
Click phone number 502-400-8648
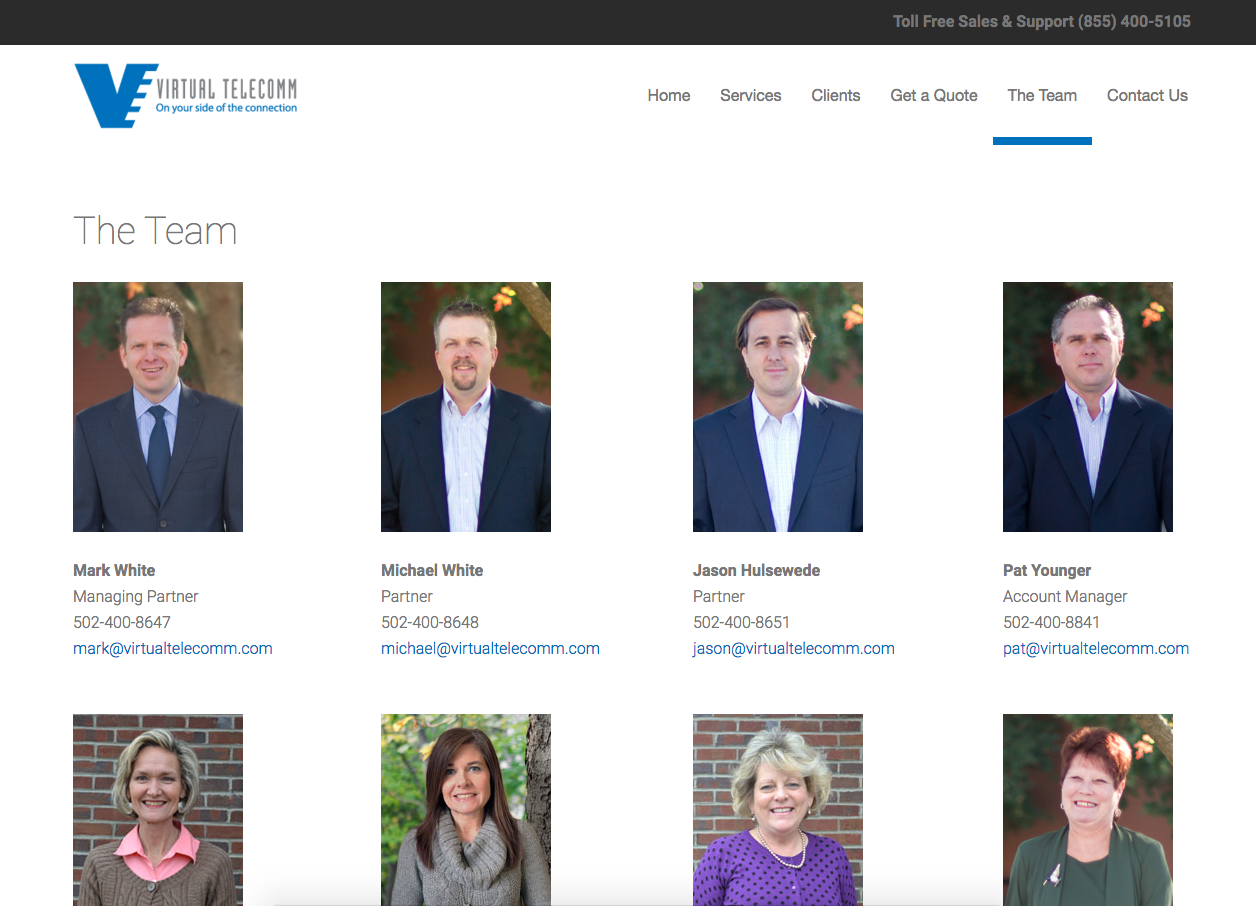coord(430,622)
